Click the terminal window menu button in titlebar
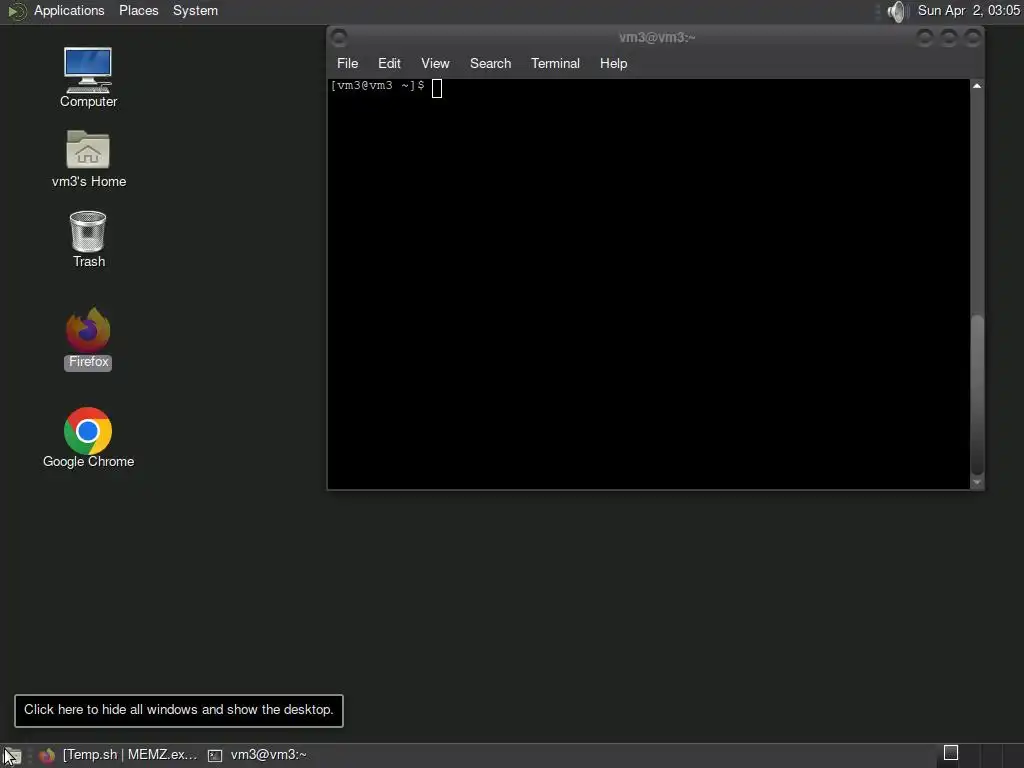The image size is (1024, 768). tap(339, 37)
